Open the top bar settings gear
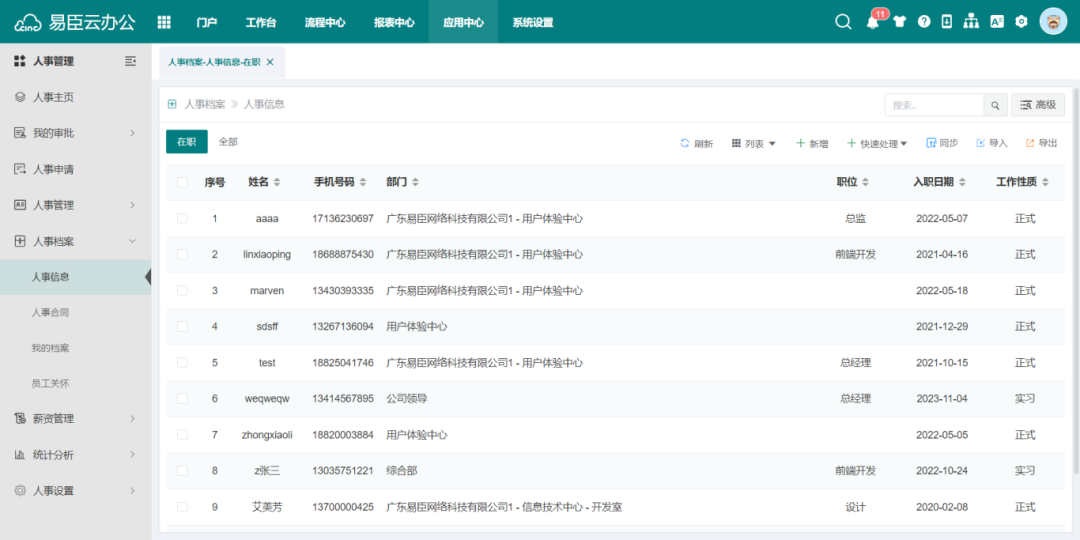 click(x=1021, y=21)
